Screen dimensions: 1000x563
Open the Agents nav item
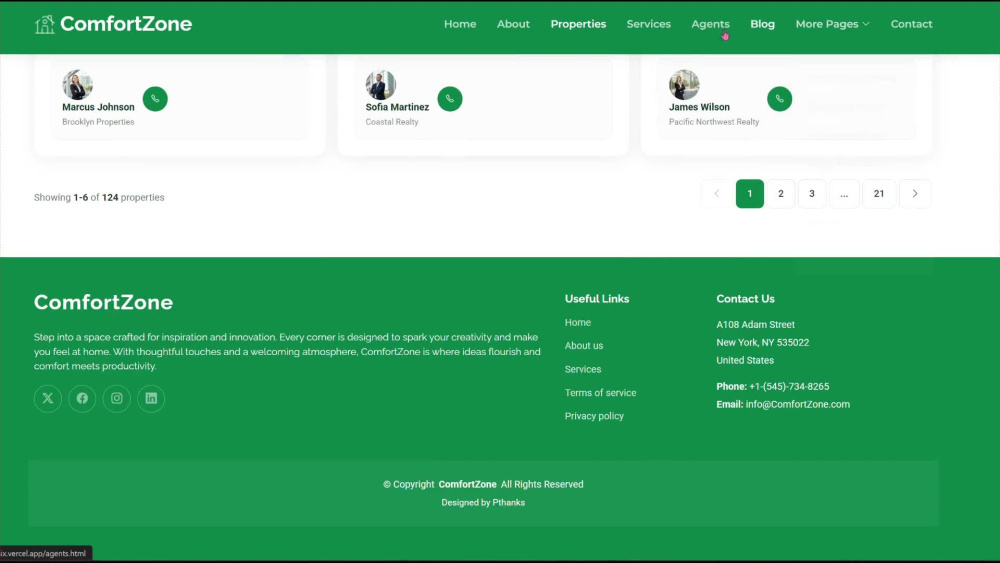[x=710, y=24]
